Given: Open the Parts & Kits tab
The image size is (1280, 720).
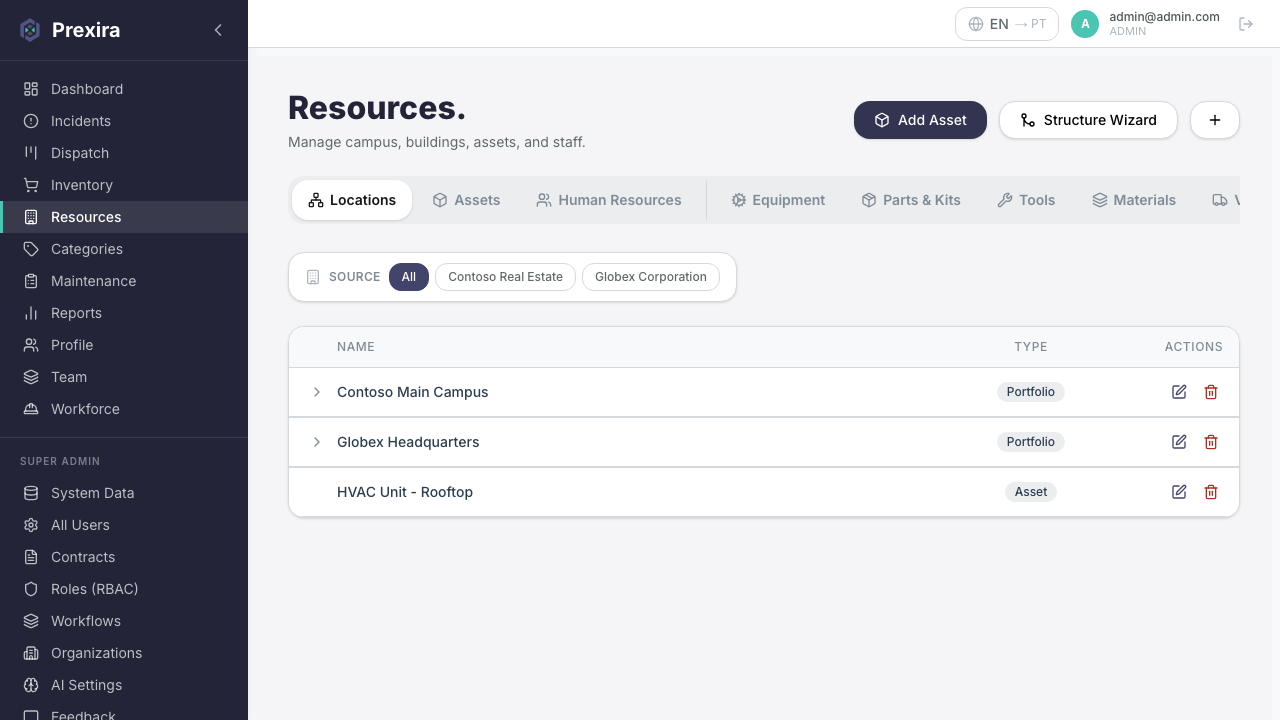Looking at the screenshot, I should click(911, 200).
